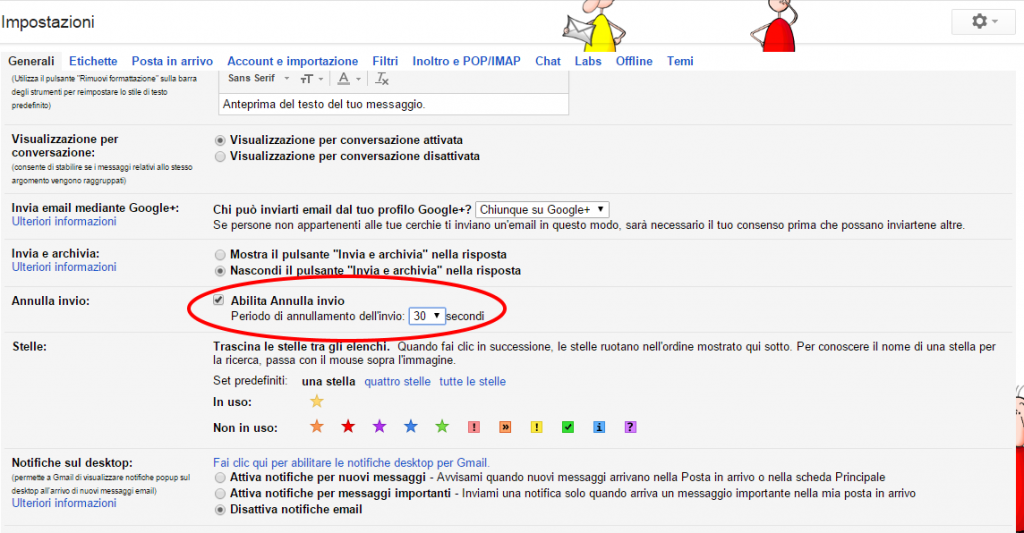Choose the tutte le stelle preset
The height and width of the screenshot is (533, 1024).
[x=472, y=381]
